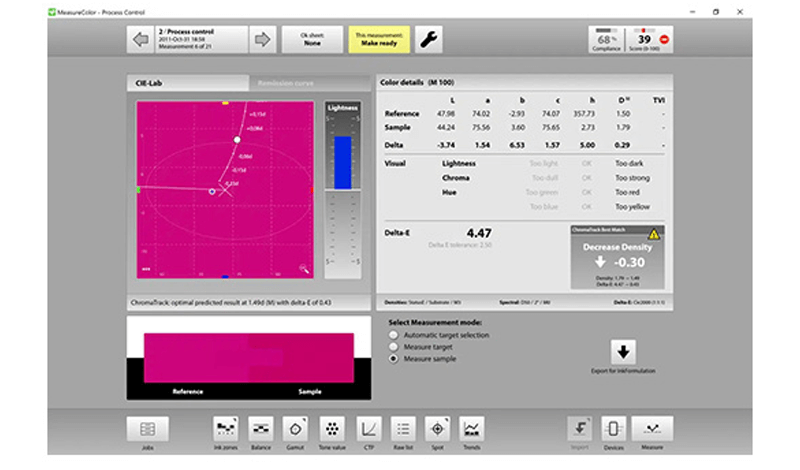Click the Too red hue label
The height and width of the screenshot is (470, 800).
(627, 192)
